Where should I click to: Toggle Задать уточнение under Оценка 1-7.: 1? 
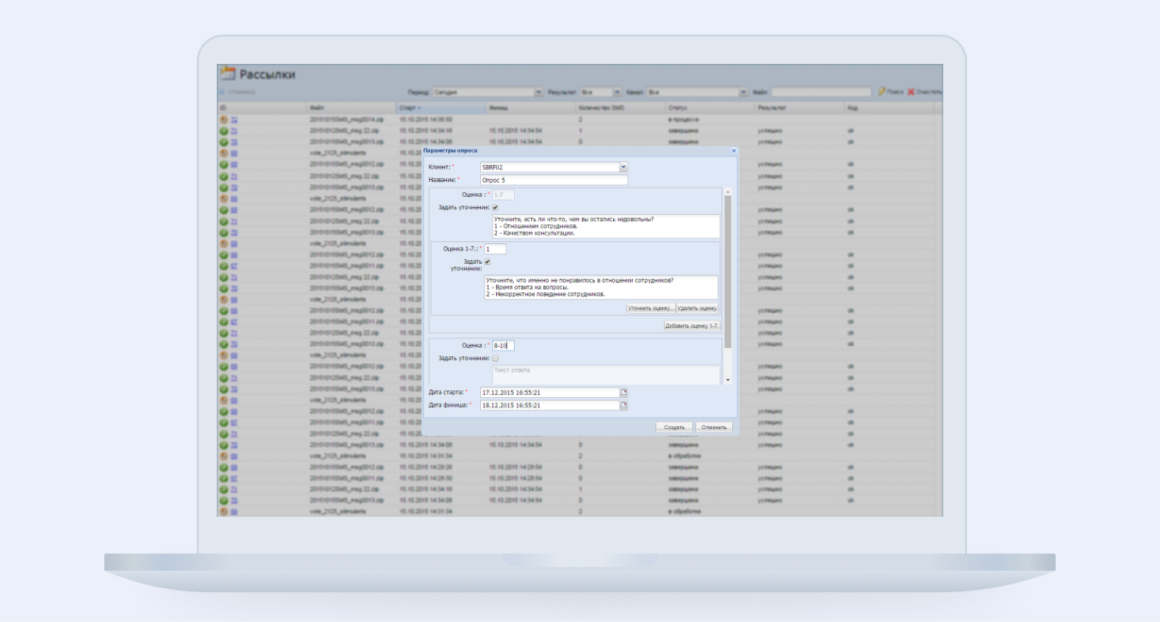487,262
